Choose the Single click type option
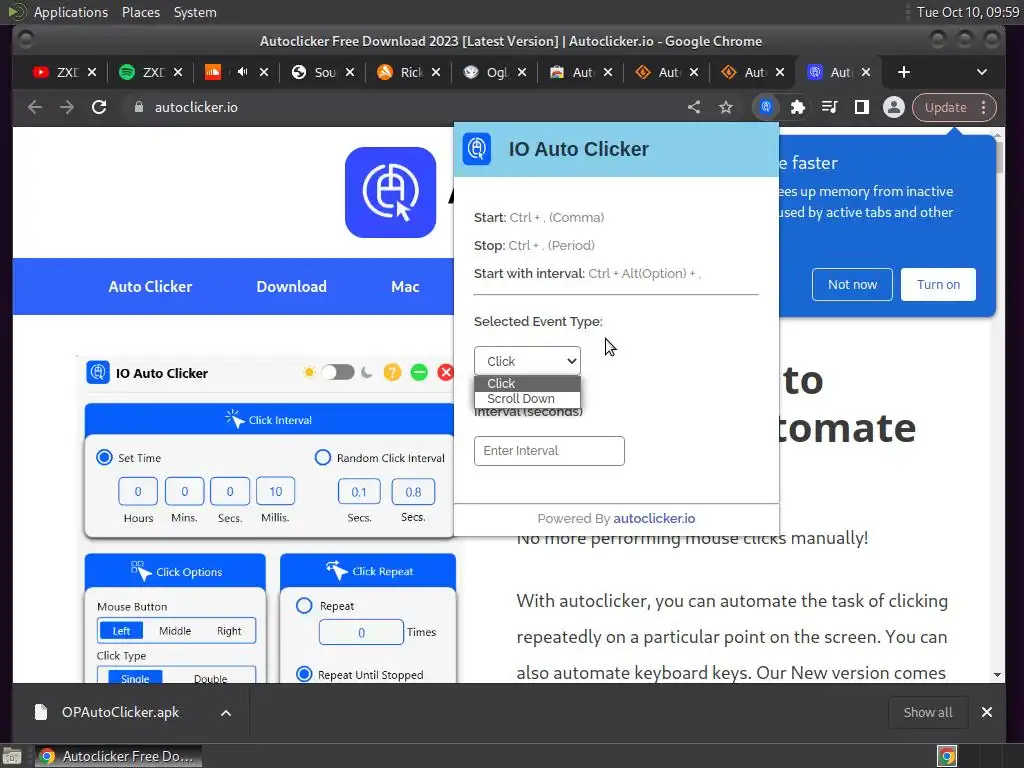 pyautogui.click(x=135, y=677)
